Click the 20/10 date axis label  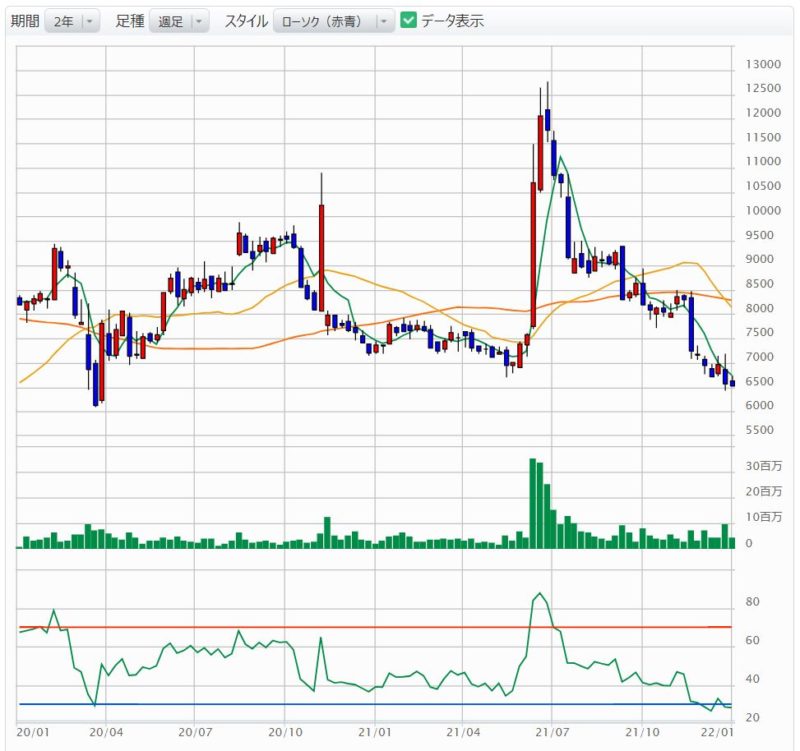[285, 733]
